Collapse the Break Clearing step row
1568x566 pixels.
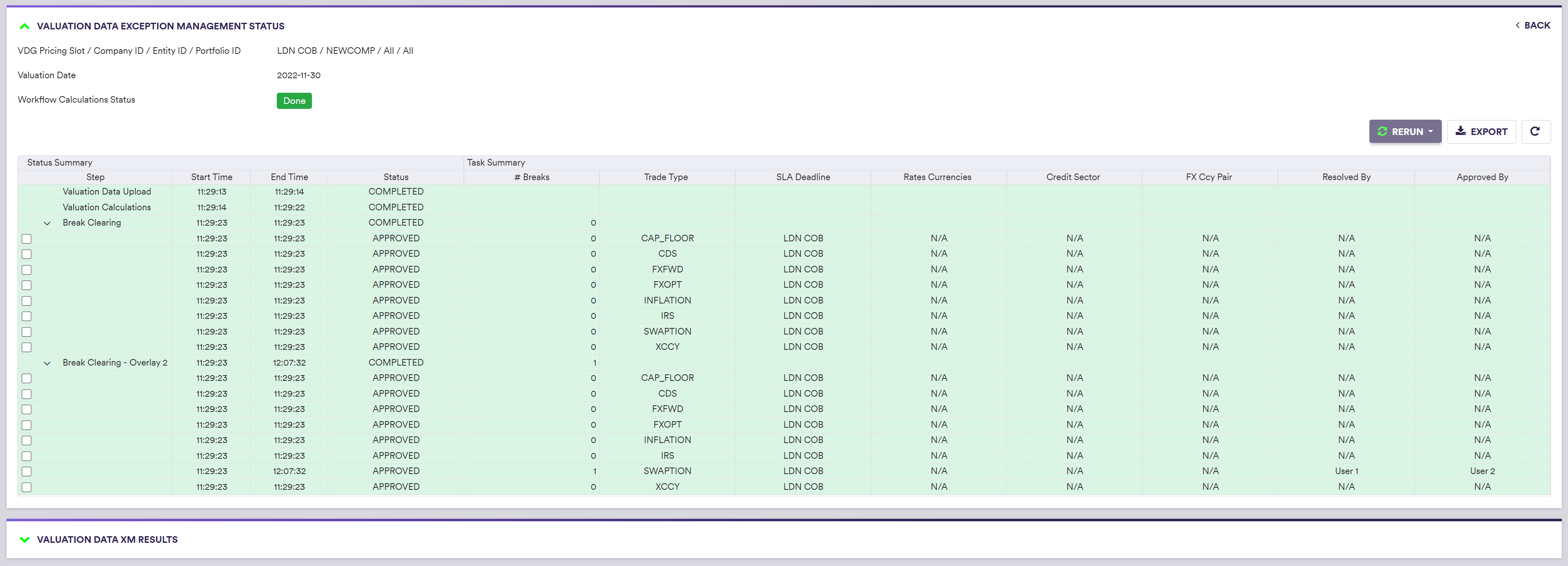click(47, 223)
